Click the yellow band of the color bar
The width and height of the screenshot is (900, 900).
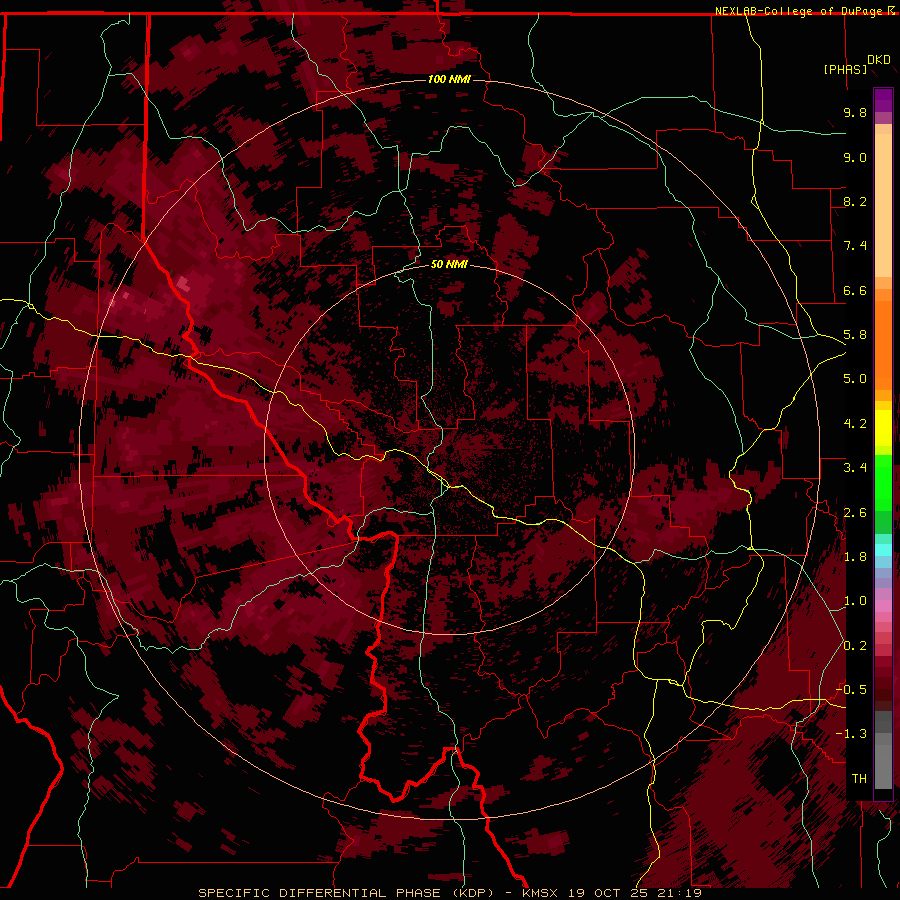883,428
